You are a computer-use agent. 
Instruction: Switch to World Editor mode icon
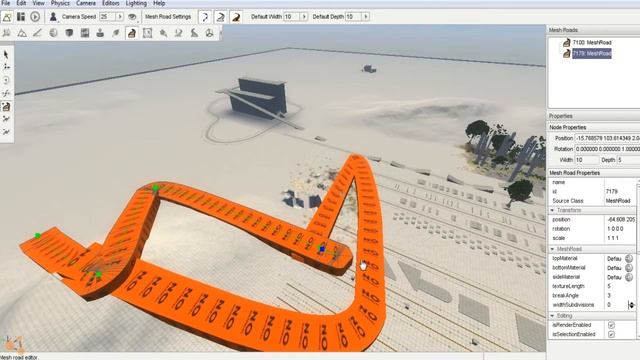[x=7, y=17]
